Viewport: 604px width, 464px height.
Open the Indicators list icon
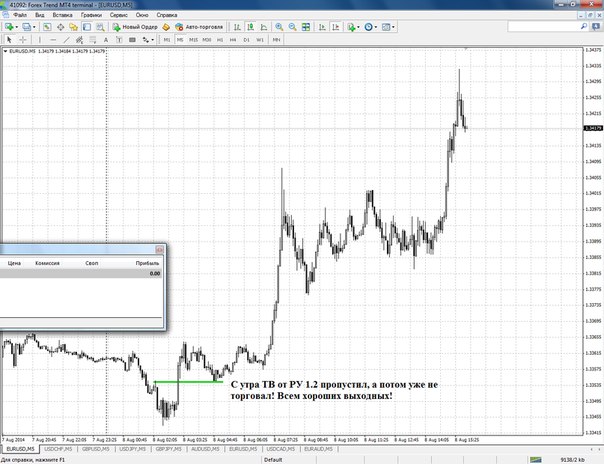351,27
